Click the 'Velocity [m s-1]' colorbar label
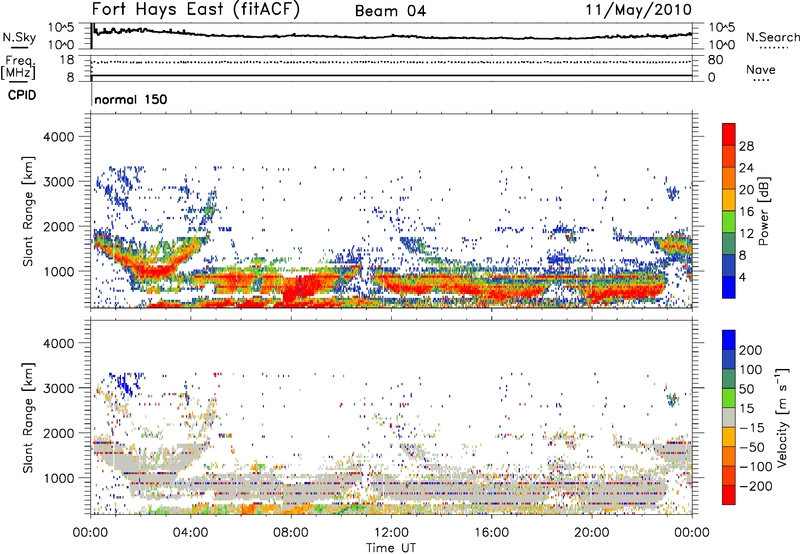Screen dimensions: 800x554 click(782, 417)
